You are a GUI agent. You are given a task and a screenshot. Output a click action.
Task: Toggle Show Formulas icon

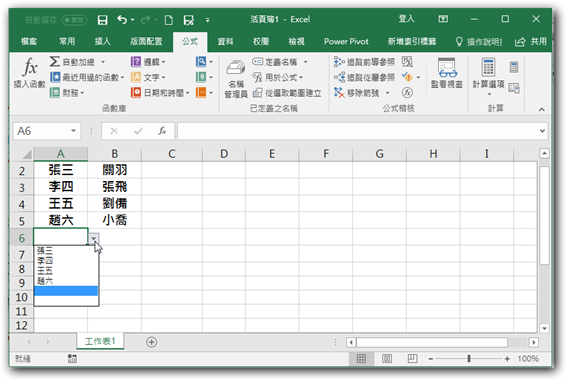pos(407,62)
